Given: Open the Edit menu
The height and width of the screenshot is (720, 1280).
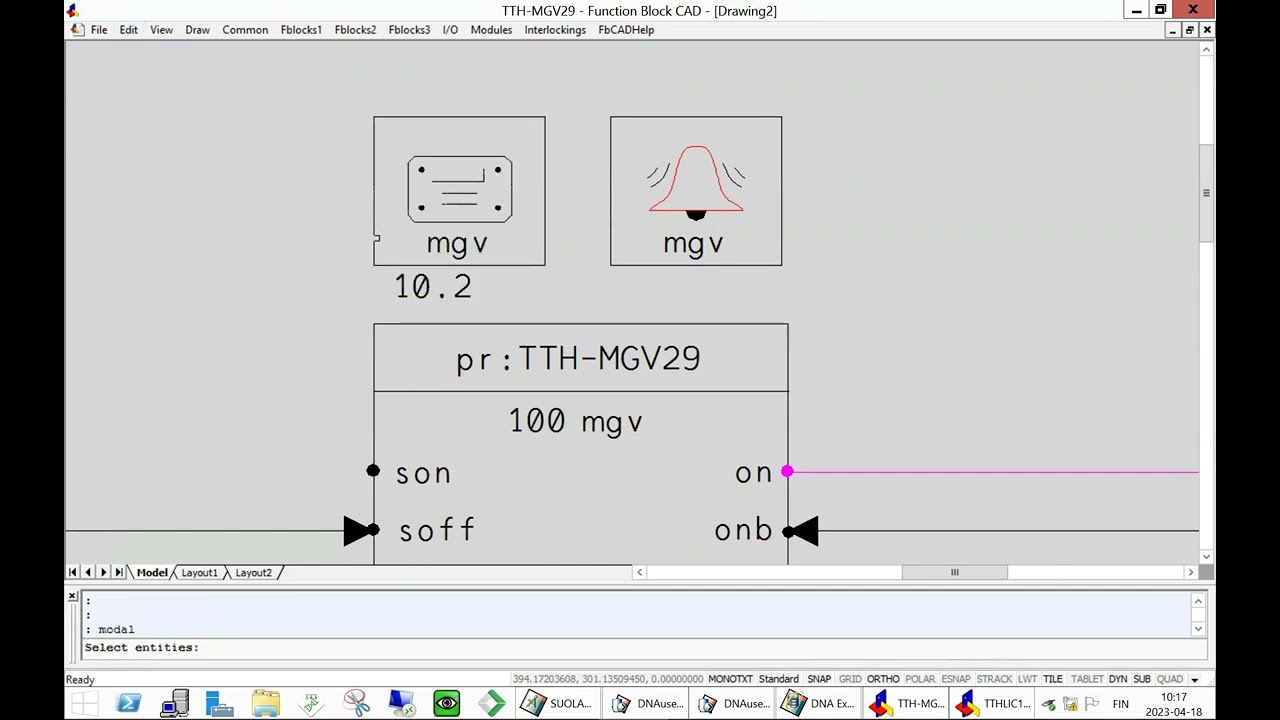Looking at the screenshot, I should click(129, 30).
